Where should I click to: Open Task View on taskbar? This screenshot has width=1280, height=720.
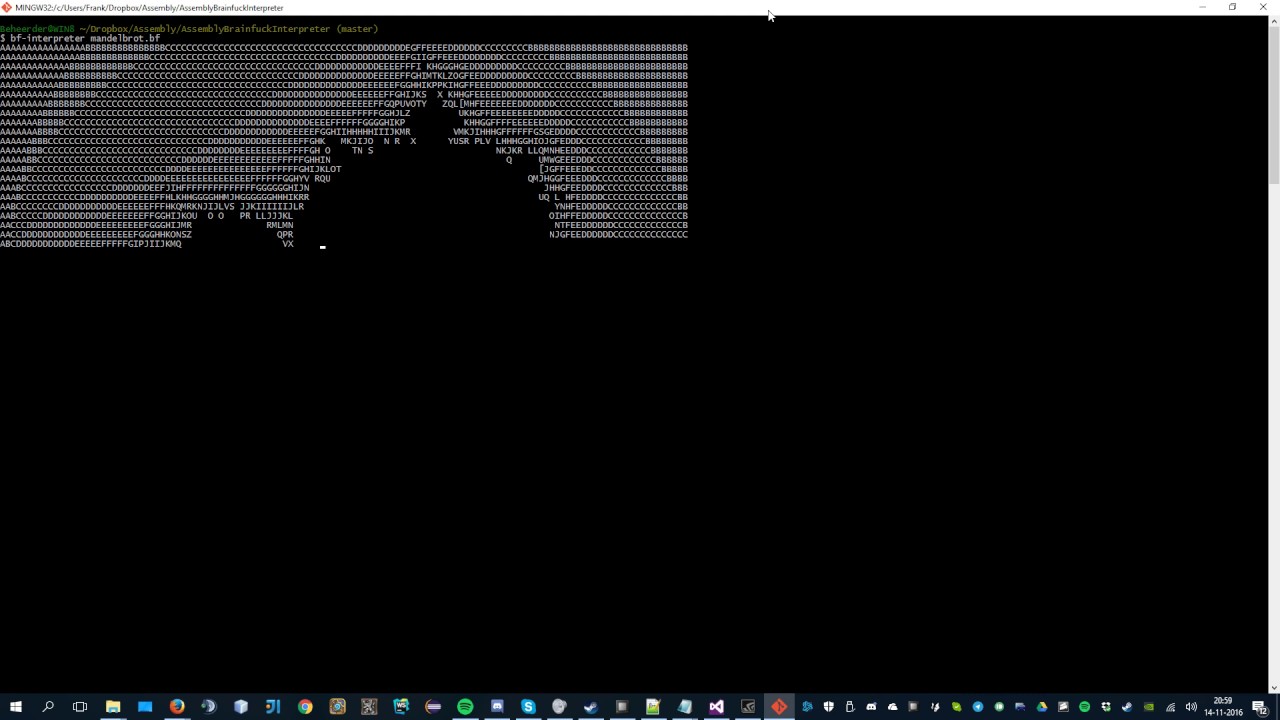[80, 707]
